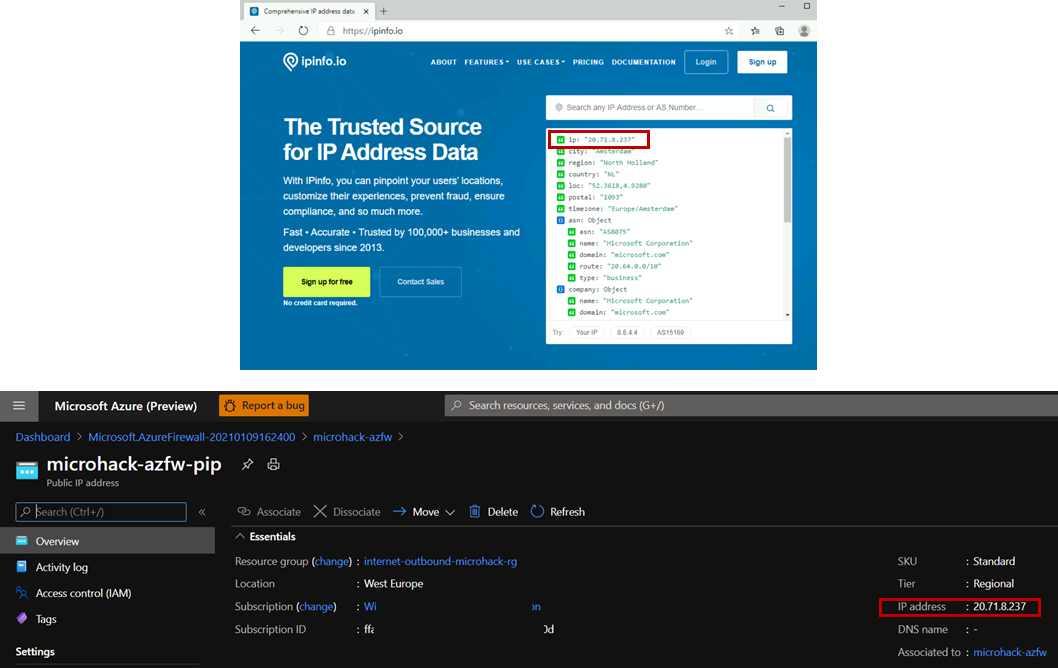Expand the USE CASES nav dropdown
1058x668 pixels.
[540, 62]
